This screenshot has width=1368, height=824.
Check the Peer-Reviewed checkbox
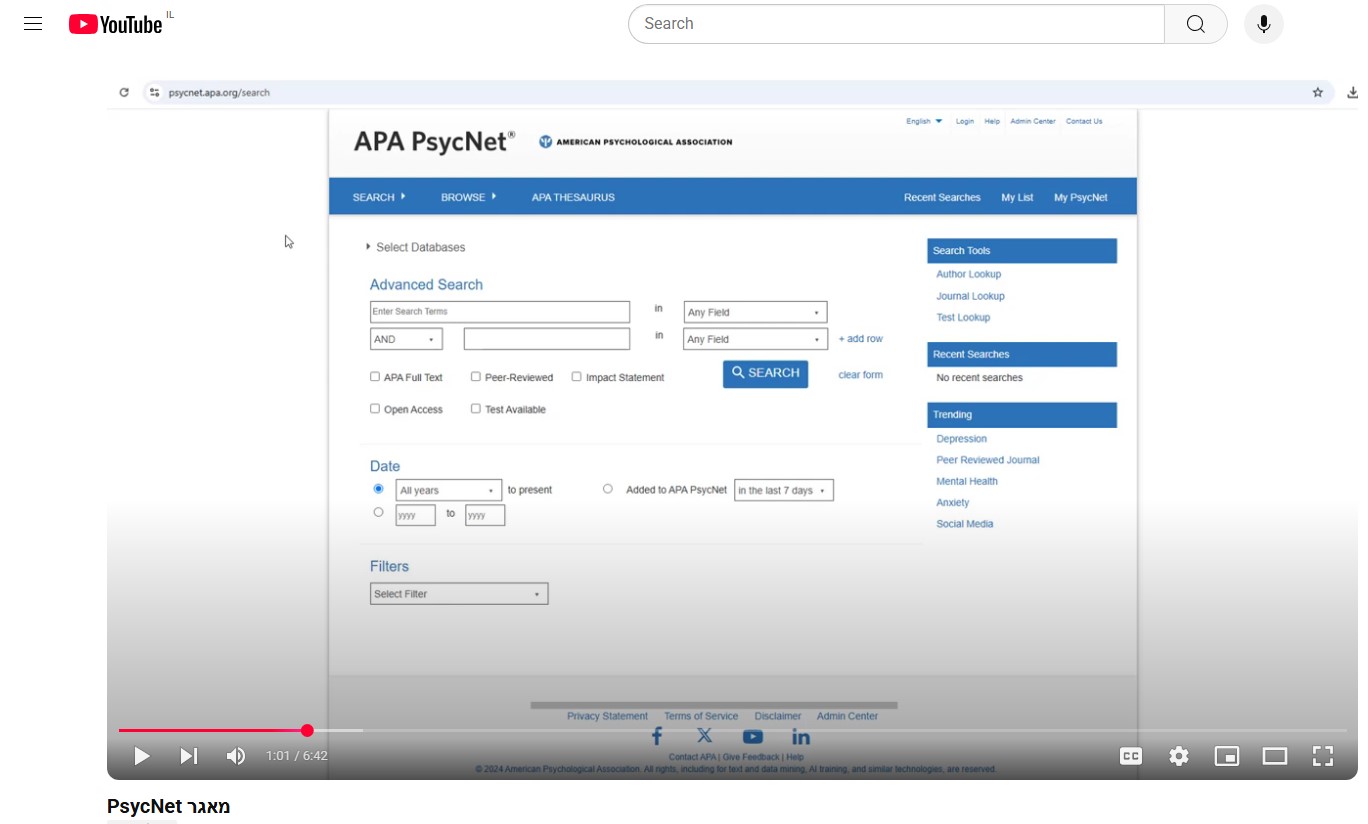click(476, 377)
